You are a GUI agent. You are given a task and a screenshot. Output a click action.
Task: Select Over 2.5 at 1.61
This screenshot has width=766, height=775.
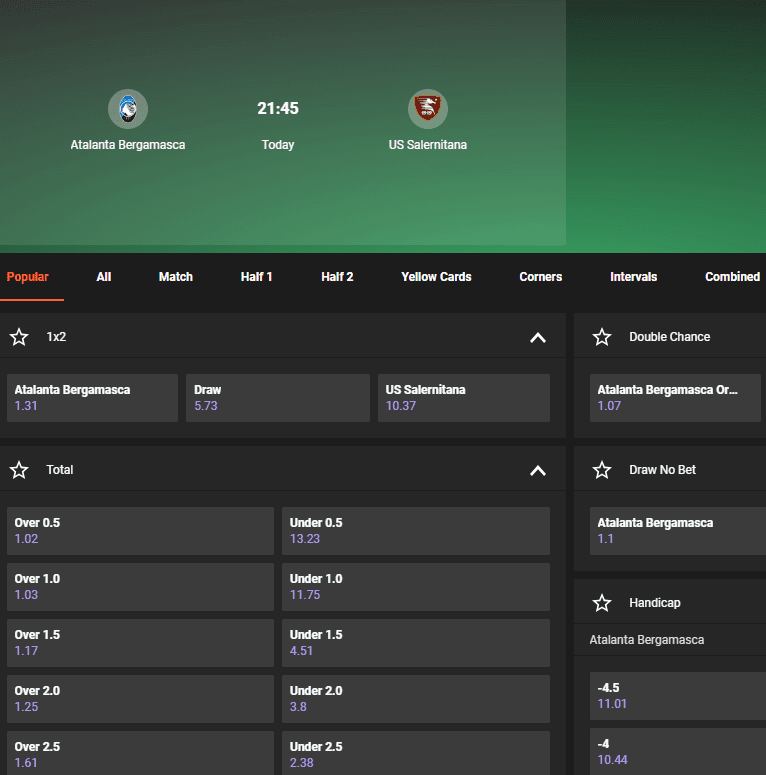140,753
